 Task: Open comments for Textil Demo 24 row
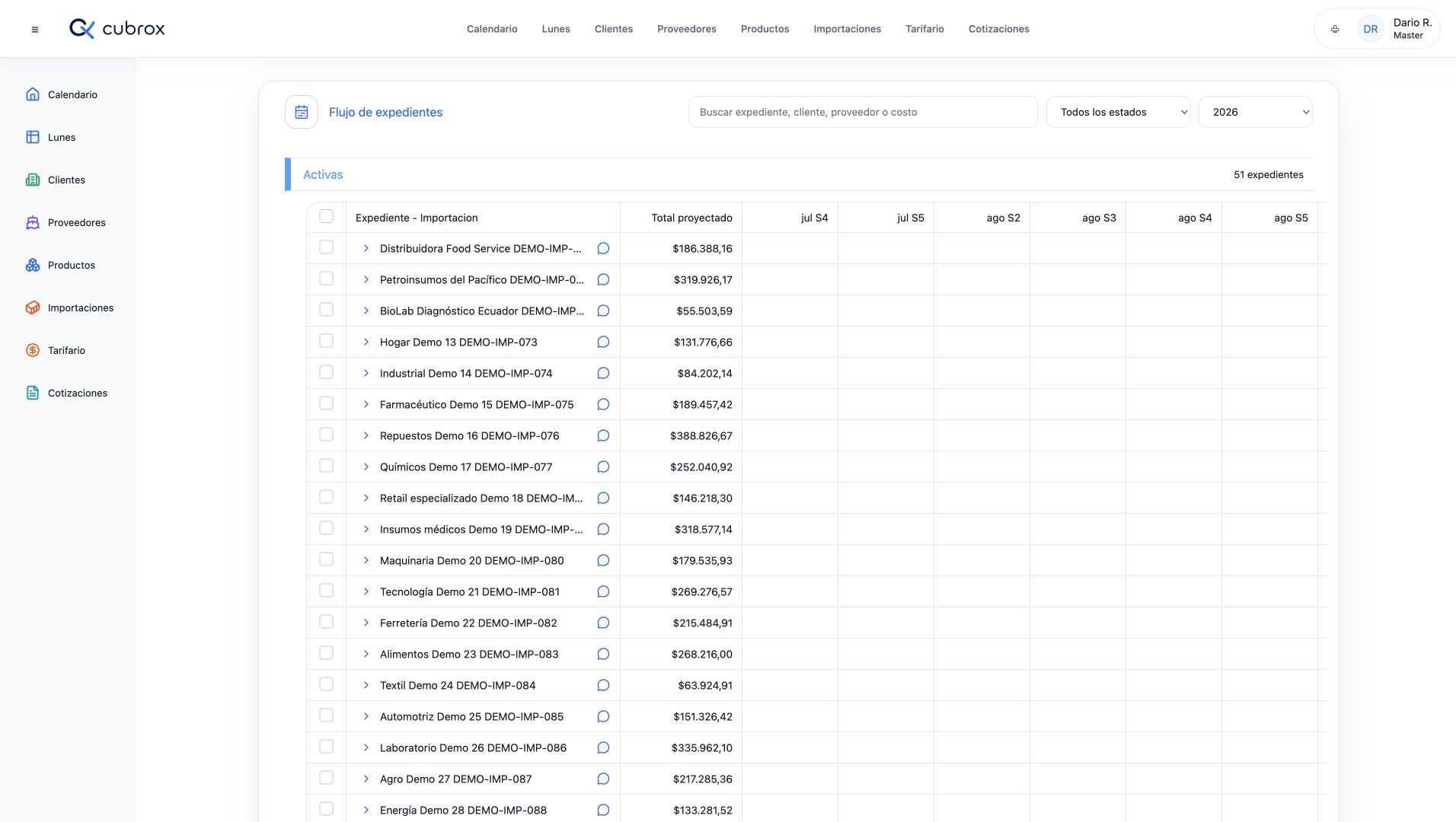[603, 685]
